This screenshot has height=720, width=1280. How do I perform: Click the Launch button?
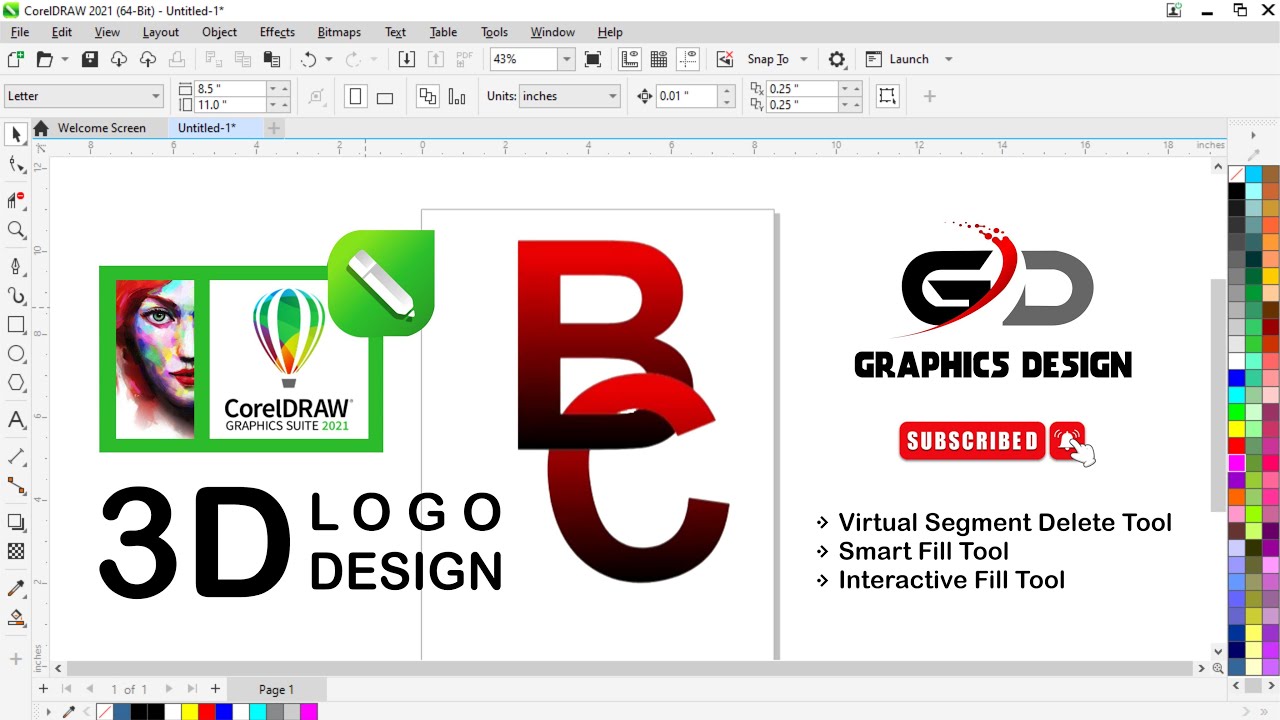pos(897,59)
